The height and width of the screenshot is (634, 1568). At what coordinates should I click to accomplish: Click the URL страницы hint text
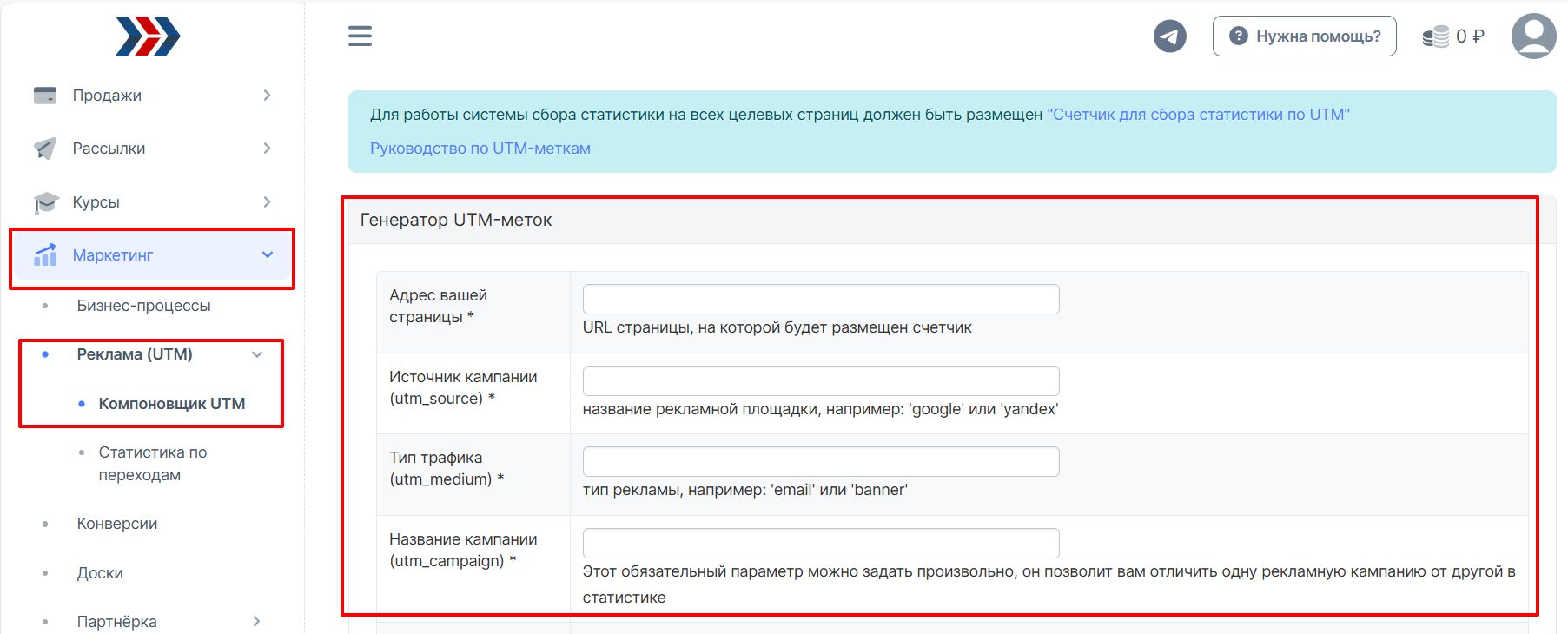tap(777, 327)
